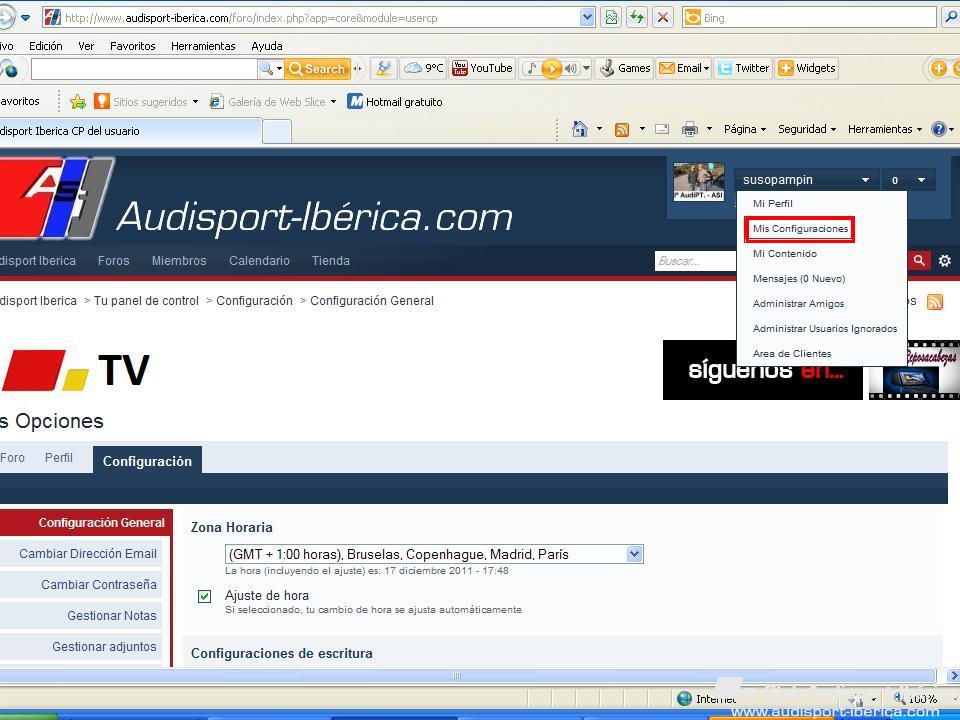Open Cambiar Dirección Email sidebar item
The width and height of the screenshot is (960, 720).
81,553
